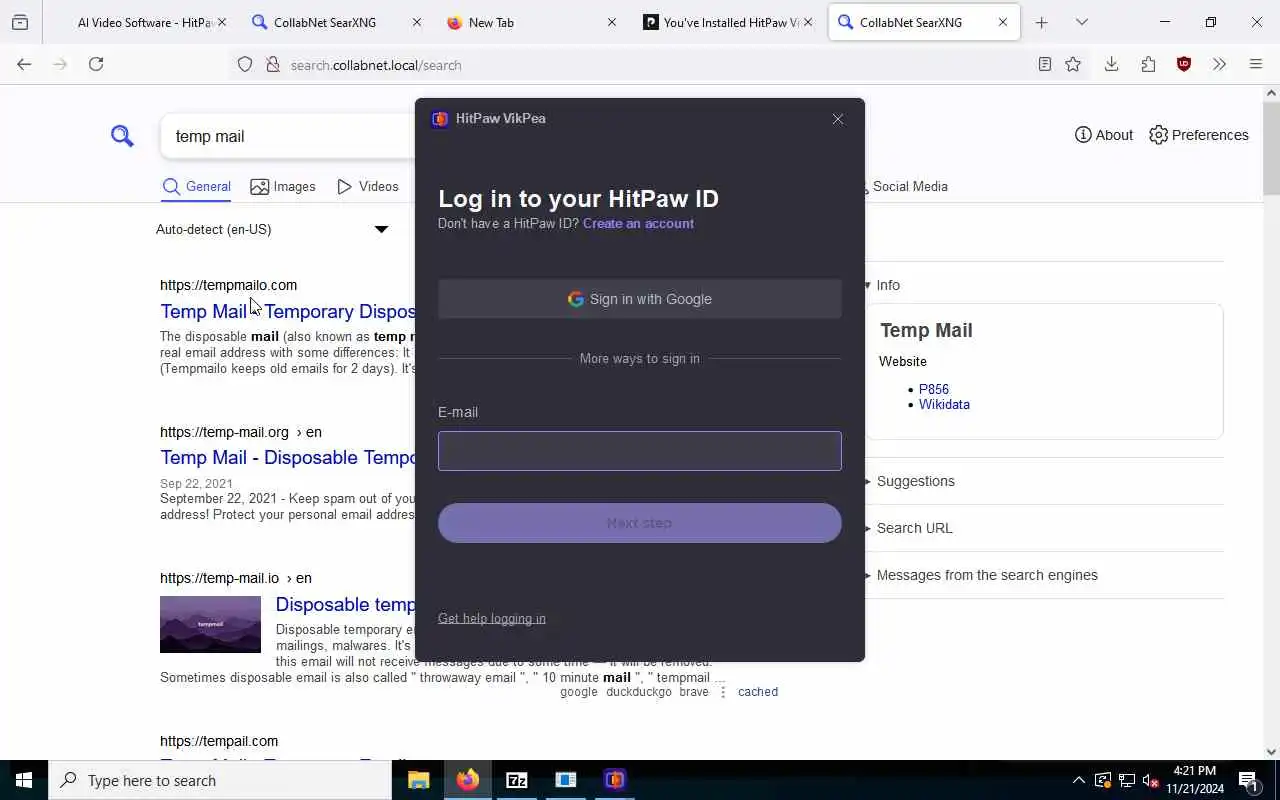The image size is (1280, 800).
Task: Open the Windows Start menu
Action: (x=24, y=780)
